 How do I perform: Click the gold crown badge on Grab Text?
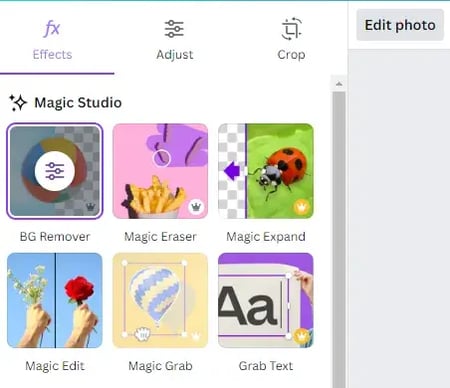[x=302, y=336]
